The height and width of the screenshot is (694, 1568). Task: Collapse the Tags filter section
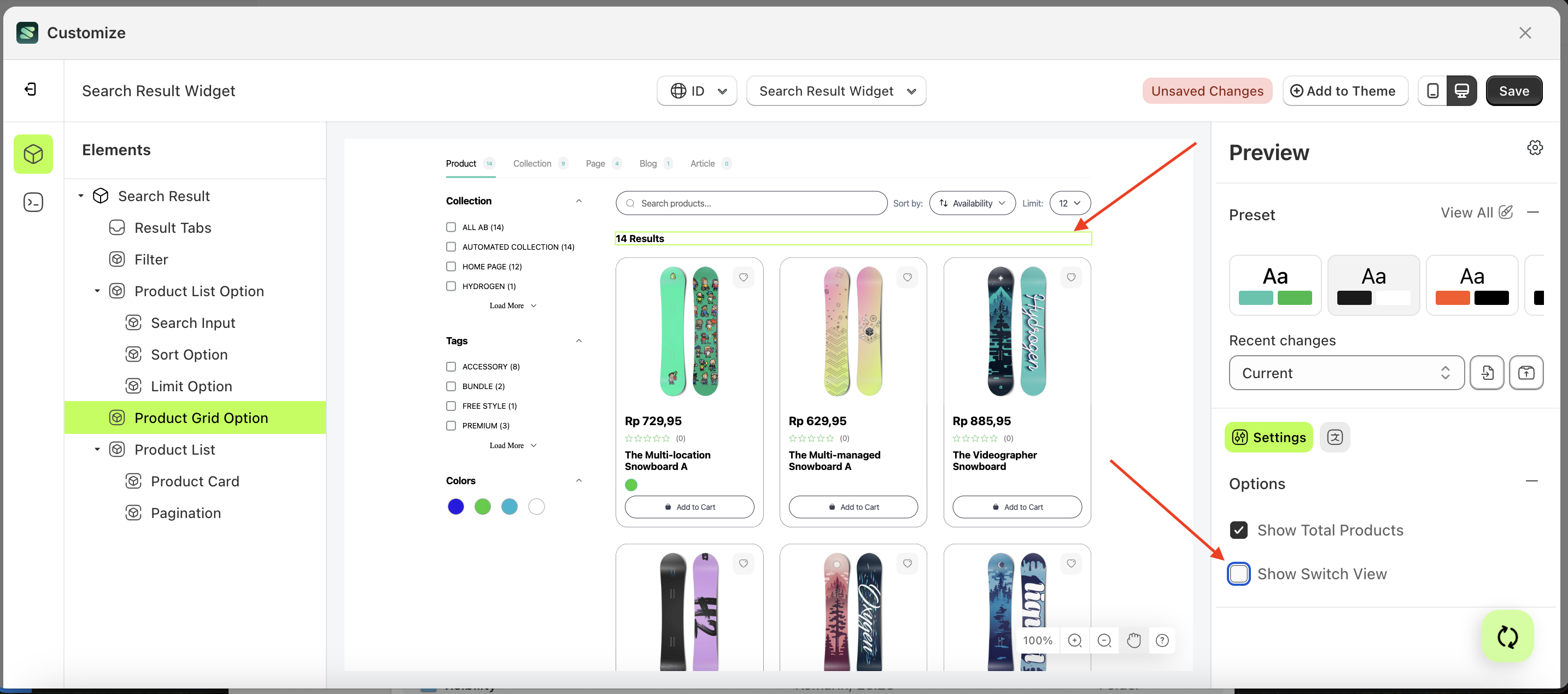pyautogui.click(x=578, y=340)
